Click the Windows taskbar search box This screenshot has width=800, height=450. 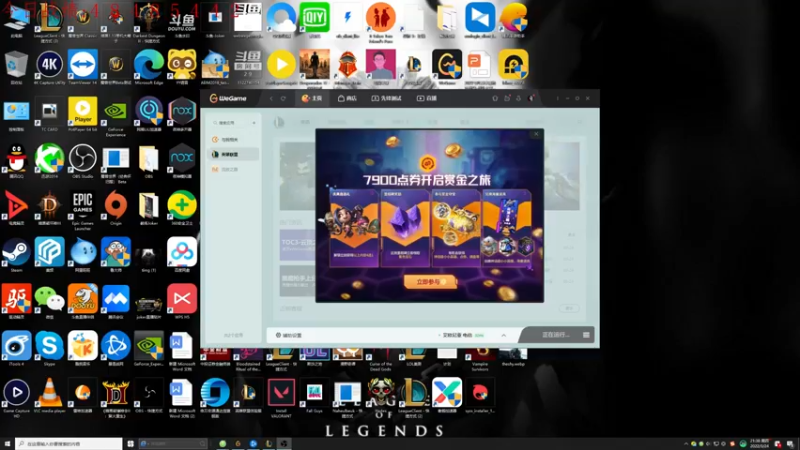tap(69, 444)
